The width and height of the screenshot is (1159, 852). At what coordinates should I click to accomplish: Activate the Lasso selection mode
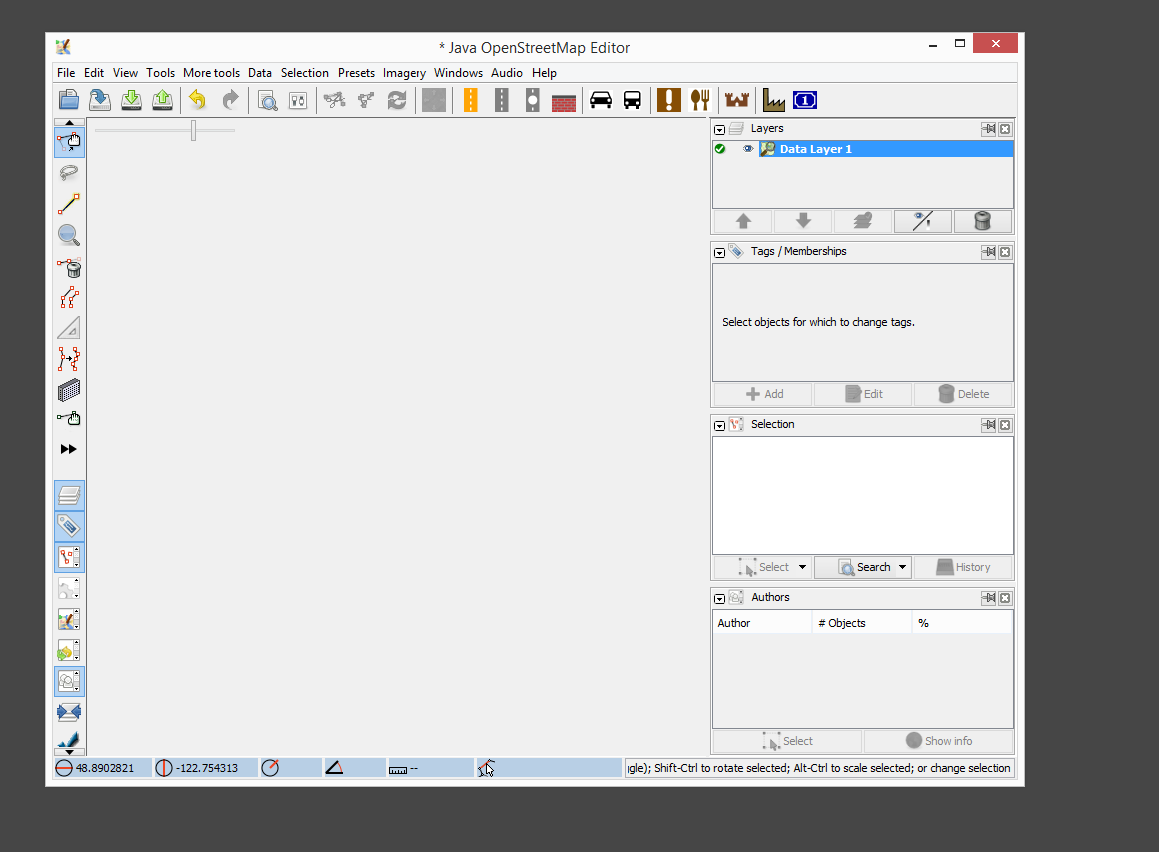[x=68, y=173]
